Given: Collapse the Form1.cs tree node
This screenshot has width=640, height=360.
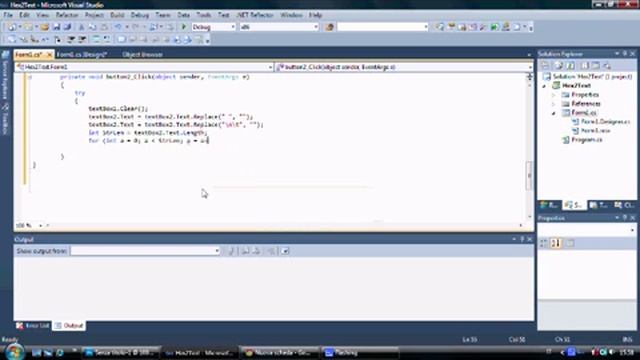Looking at the screenshot, I should [554, 113].
